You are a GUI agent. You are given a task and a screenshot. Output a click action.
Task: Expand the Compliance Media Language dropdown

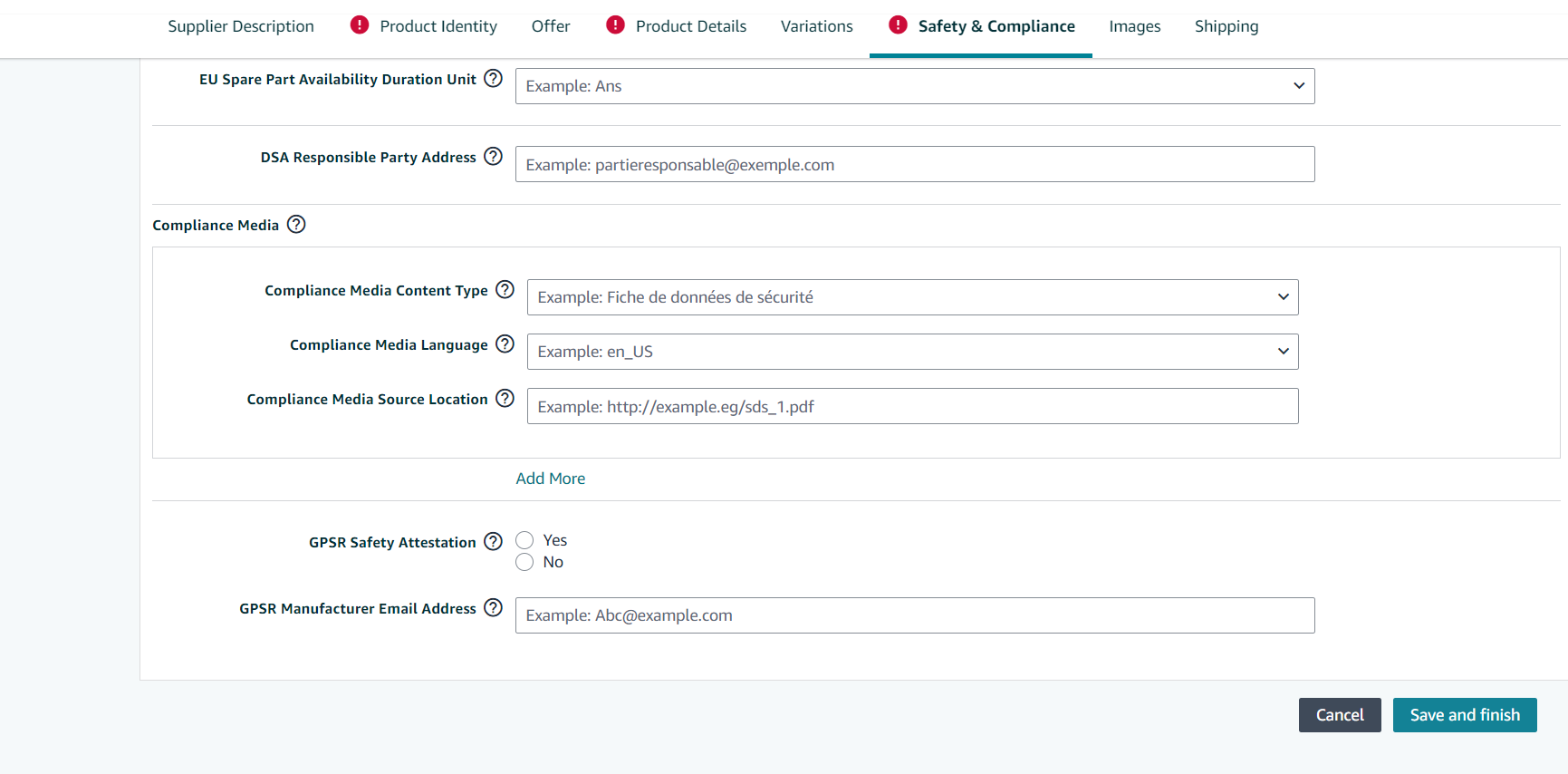point(912,352)
